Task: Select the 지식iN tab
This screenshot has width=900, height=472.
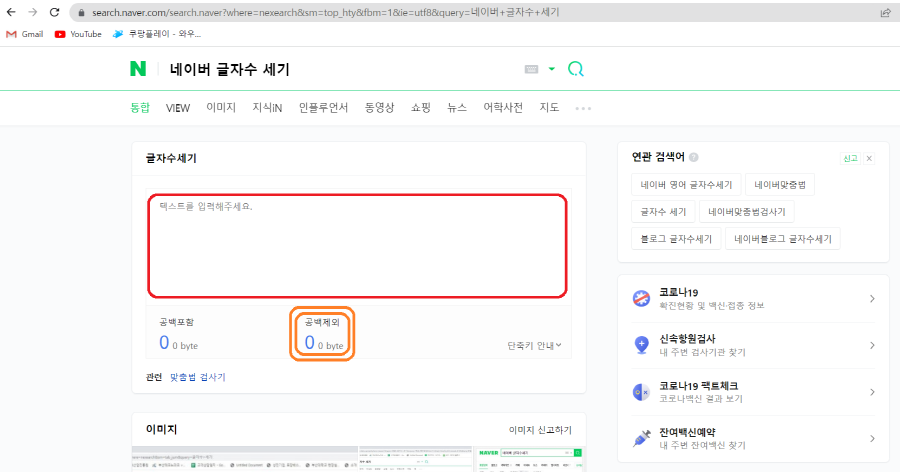Action: [x=267, y=107]
